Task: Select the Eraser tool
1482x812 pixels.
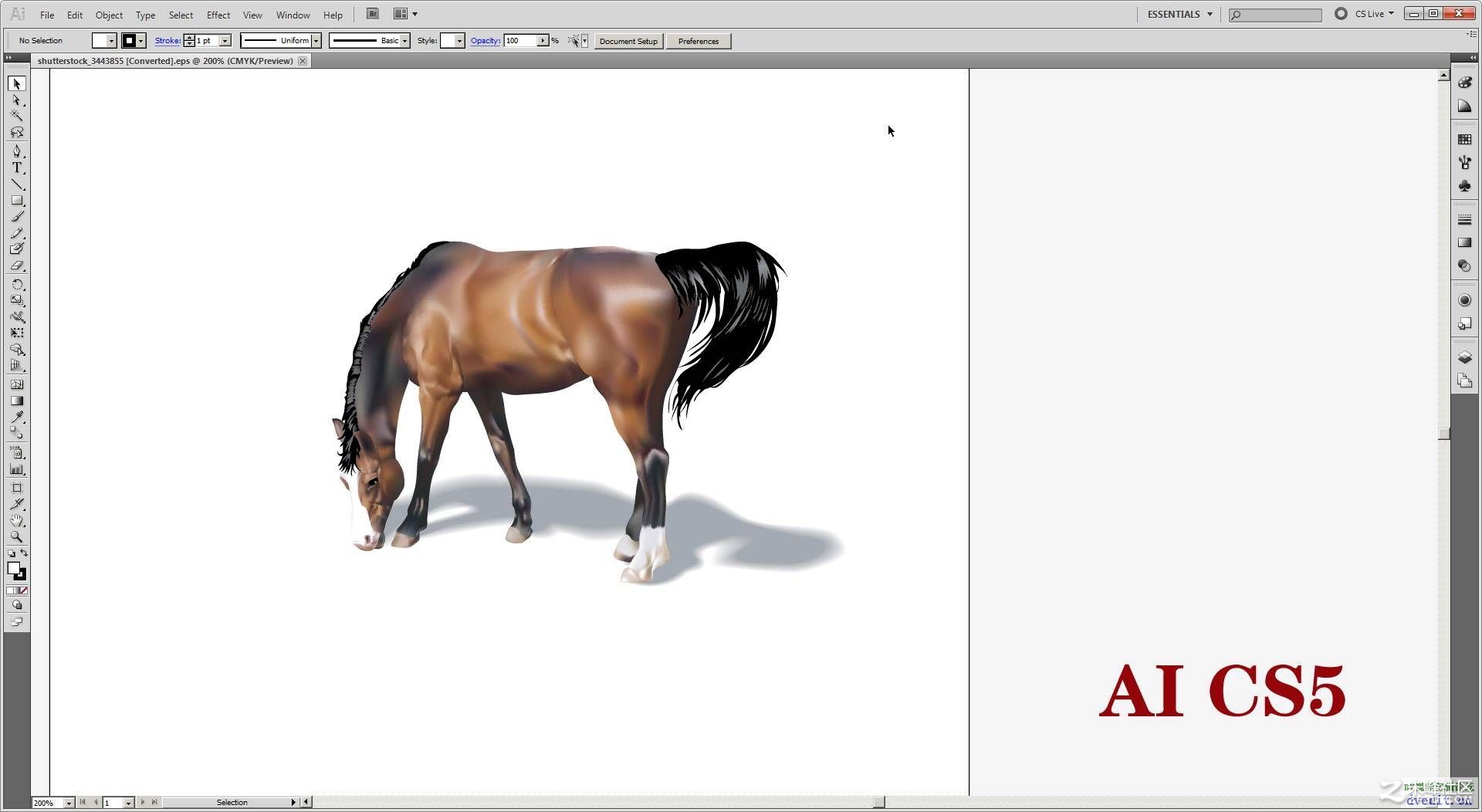Action: tap(17, 266)
